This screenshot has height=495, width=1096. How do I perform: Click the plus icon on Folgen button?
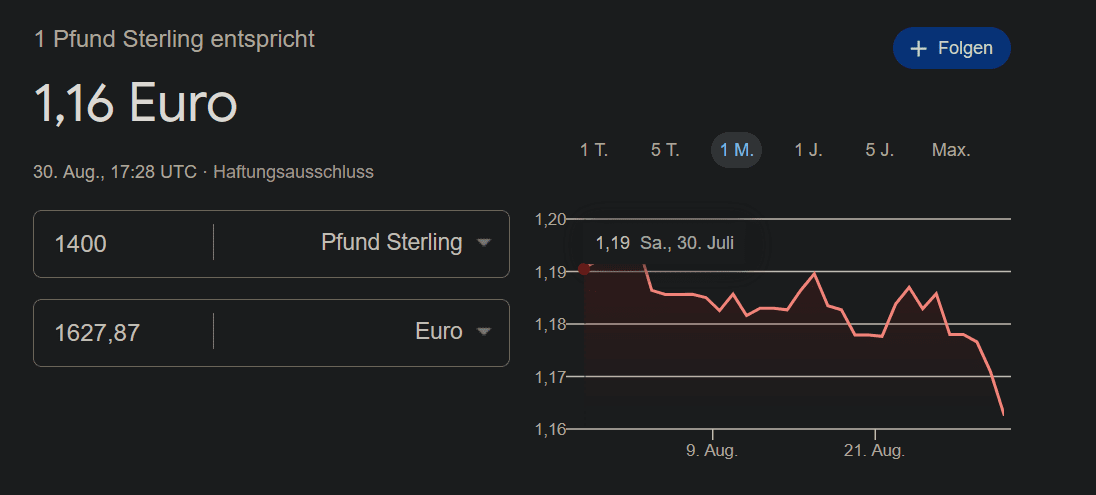[918, 48]
